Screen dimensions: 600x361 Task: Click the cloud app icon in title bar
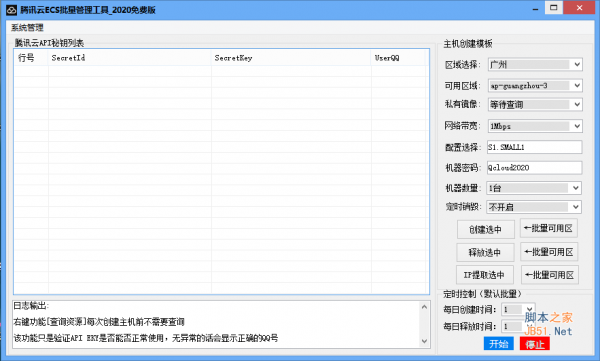click(11, 10)
